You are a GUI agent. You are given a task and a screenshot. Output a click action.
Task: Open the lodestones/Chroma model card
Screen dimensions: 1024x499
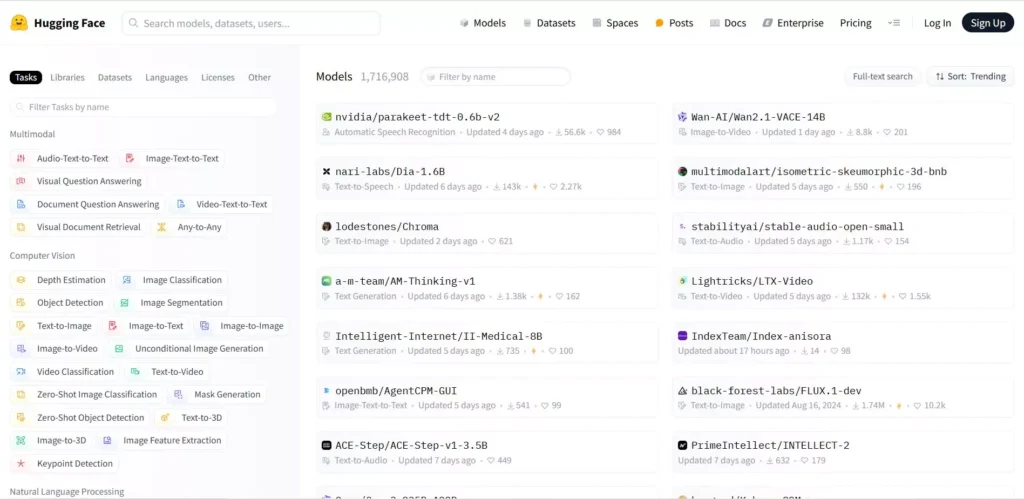coord(487,233)
